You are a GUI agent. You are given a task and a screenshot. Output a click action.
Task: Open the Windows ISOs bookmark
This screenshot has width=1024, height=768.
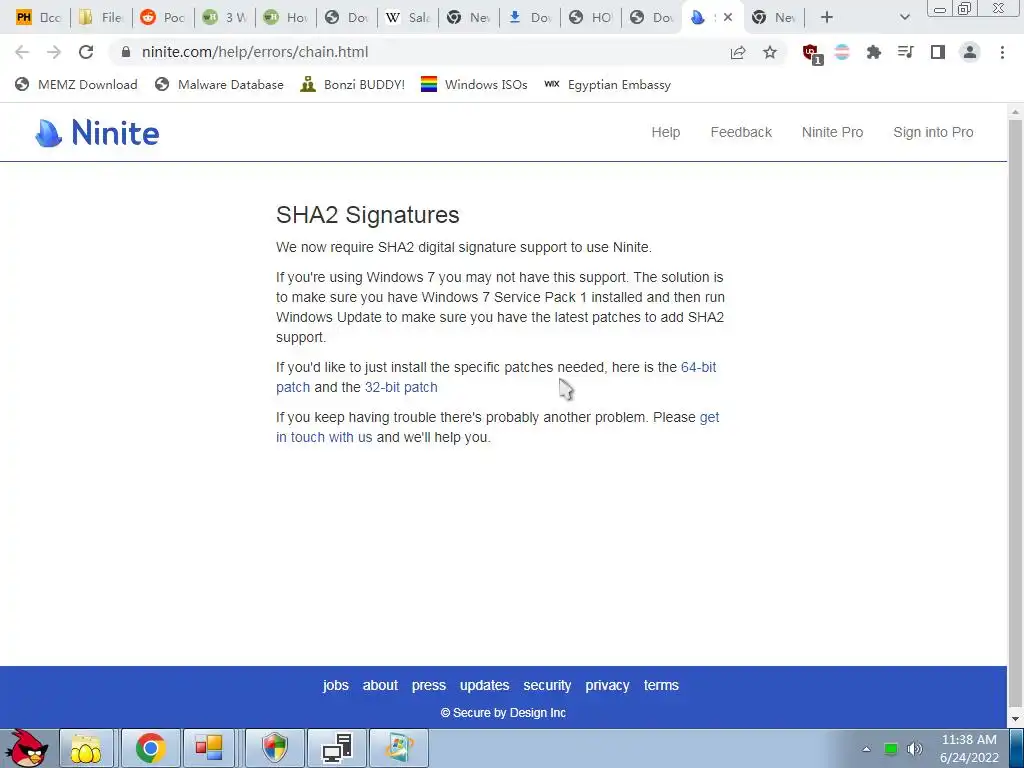click(474, 85)
